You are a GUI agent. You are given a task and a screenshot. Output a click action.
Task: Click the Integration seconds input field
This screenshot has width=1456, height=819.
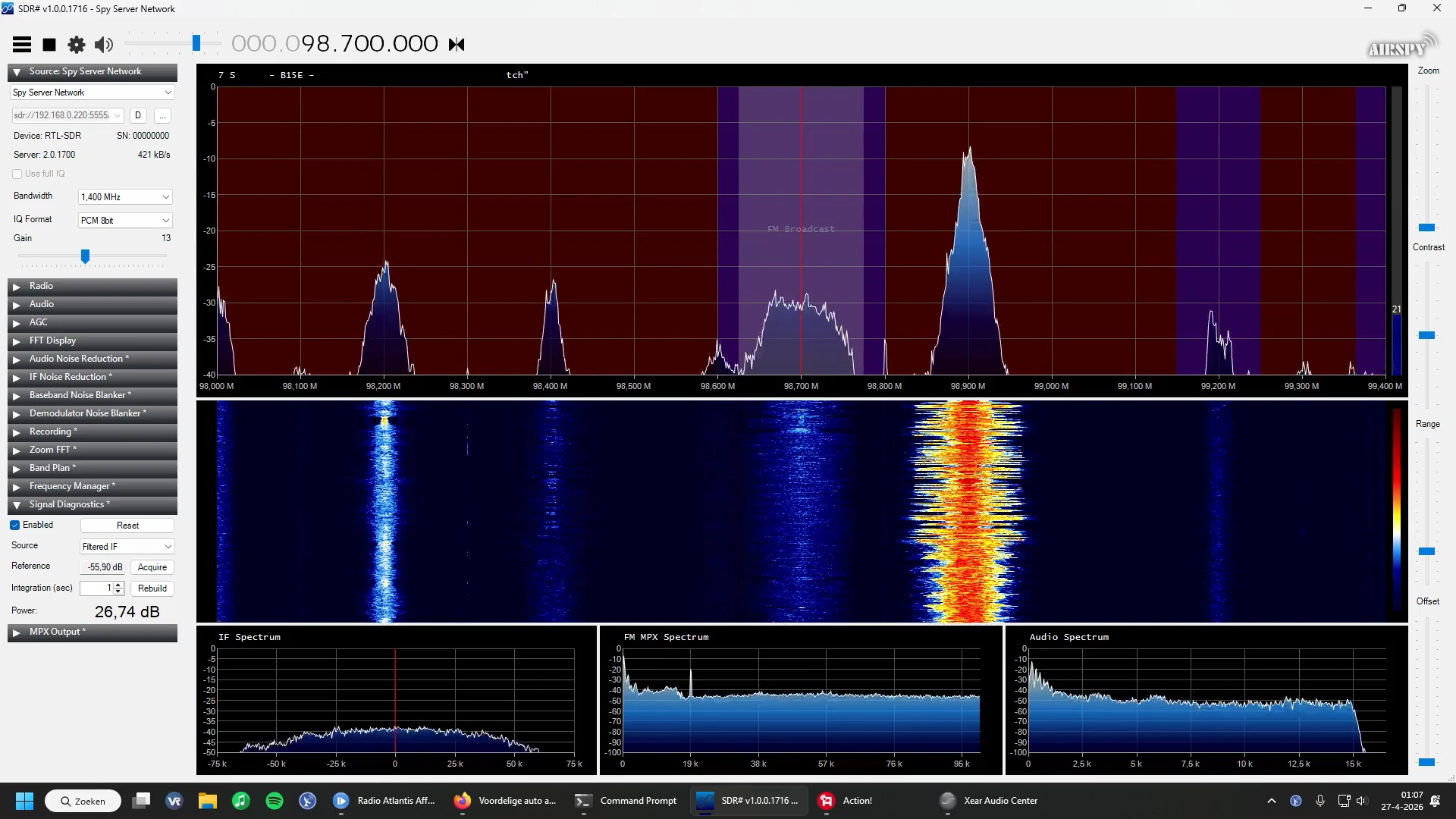click(96, 588)
